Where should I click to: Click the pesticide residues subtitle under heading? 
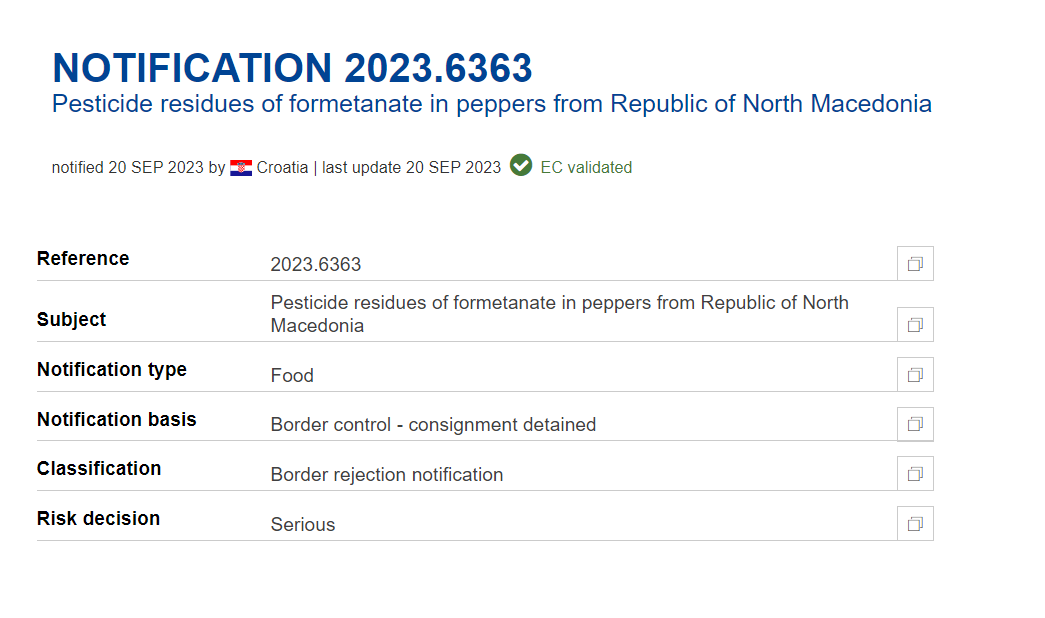coord(492,104)
